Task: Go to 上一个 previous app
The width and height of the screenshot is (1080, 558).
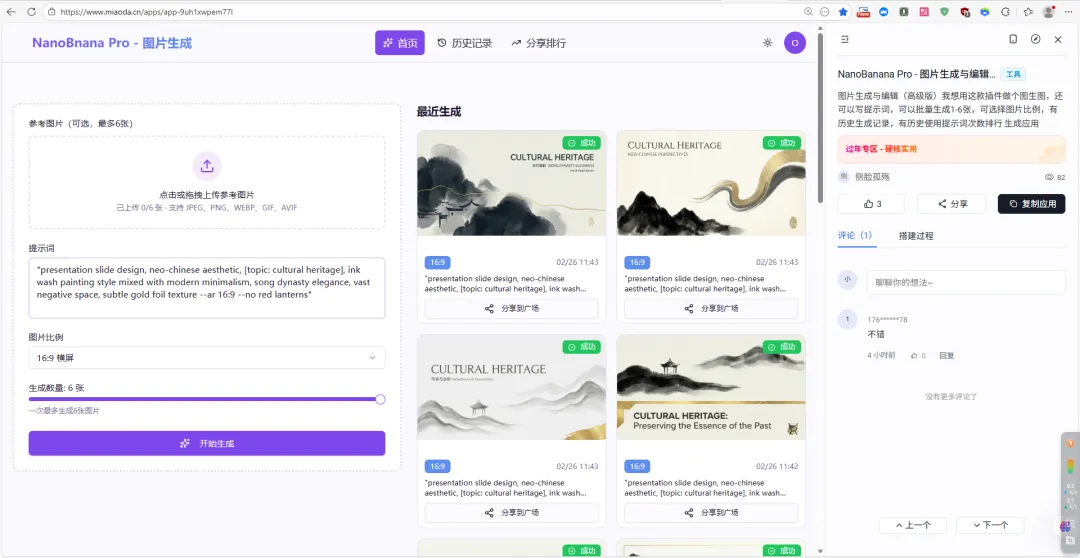Action: click(913, 525)
